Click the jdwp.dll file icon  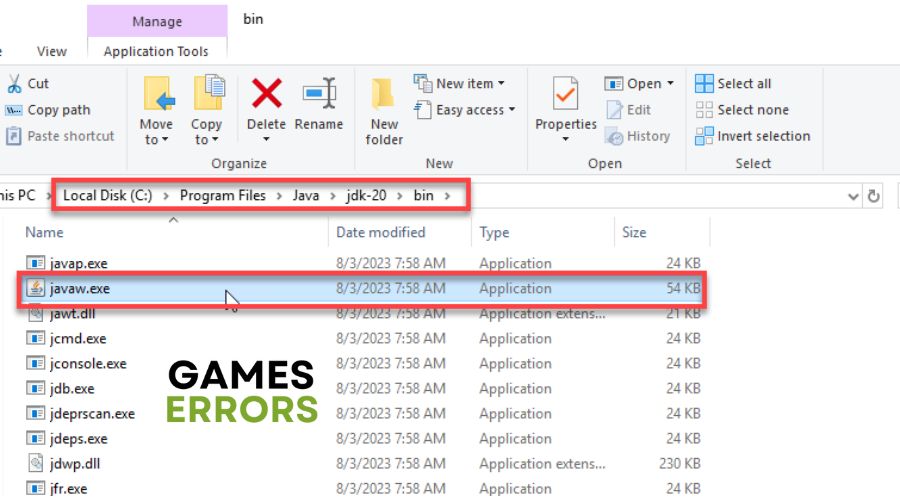(36, 463)
